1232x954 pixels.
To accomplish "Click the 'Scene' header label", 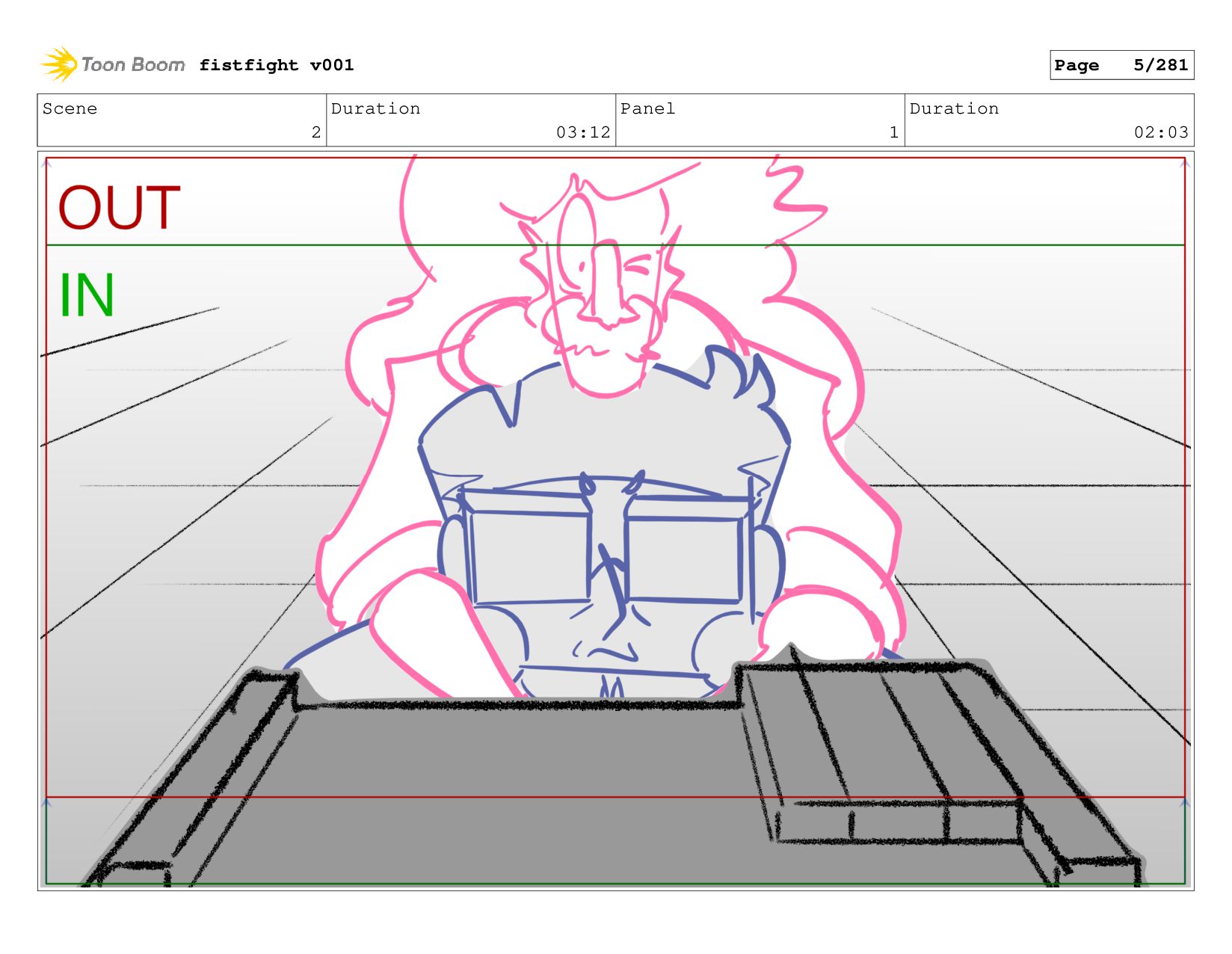I will click(70, 108).
